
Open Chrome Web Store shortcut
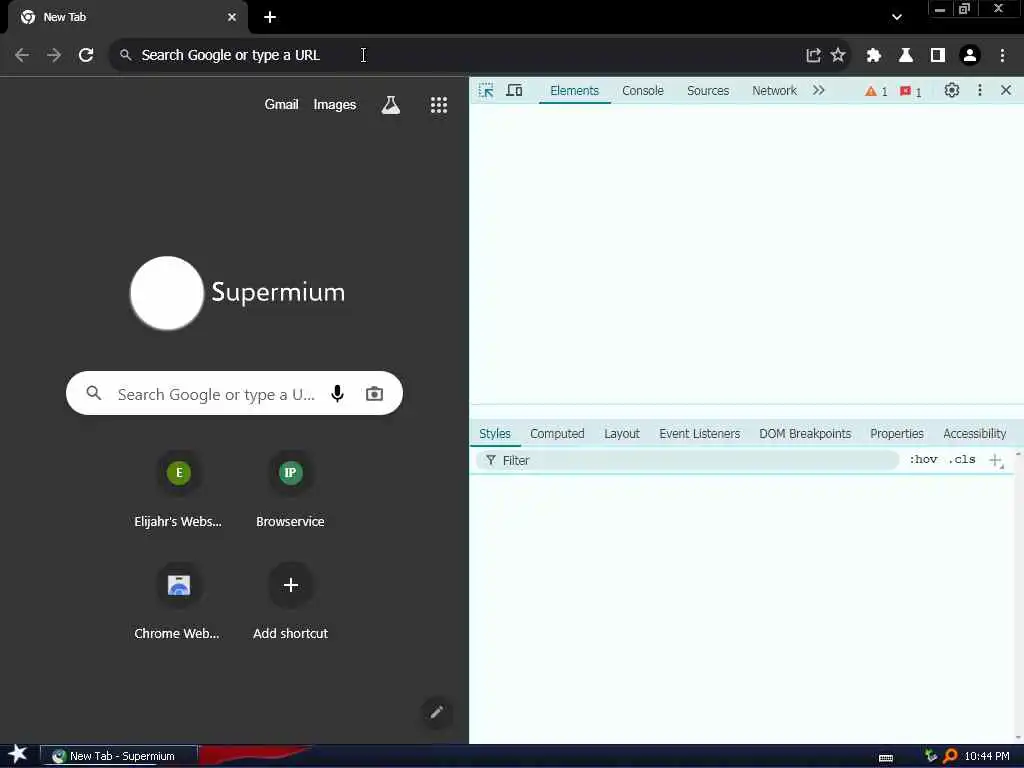(x=178, y=601)
